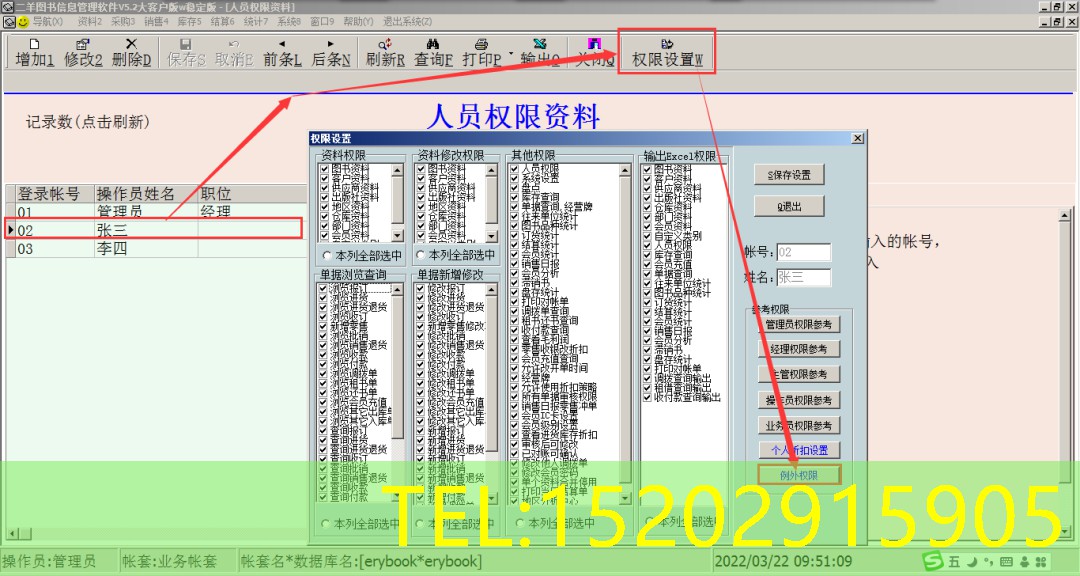The height and width of the screenshot is (576, 1080).
Task: Click the 删除 (Delete) toolbar icon
Action: (132, 52)
